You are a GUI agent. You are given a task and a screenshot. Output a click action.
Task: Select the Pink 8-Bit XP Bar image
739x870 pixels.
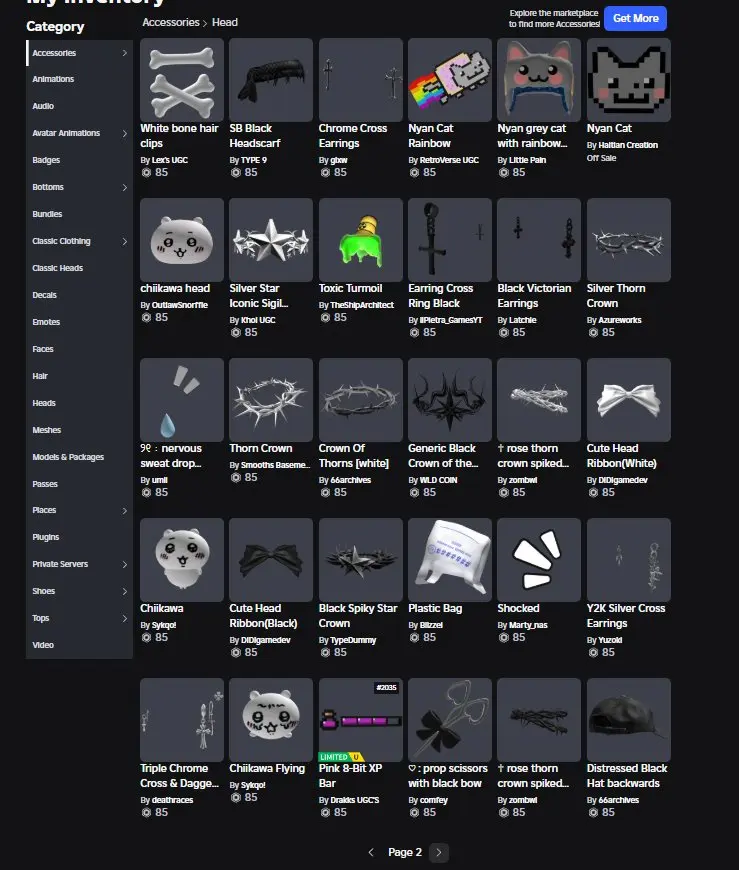[361, 720]
